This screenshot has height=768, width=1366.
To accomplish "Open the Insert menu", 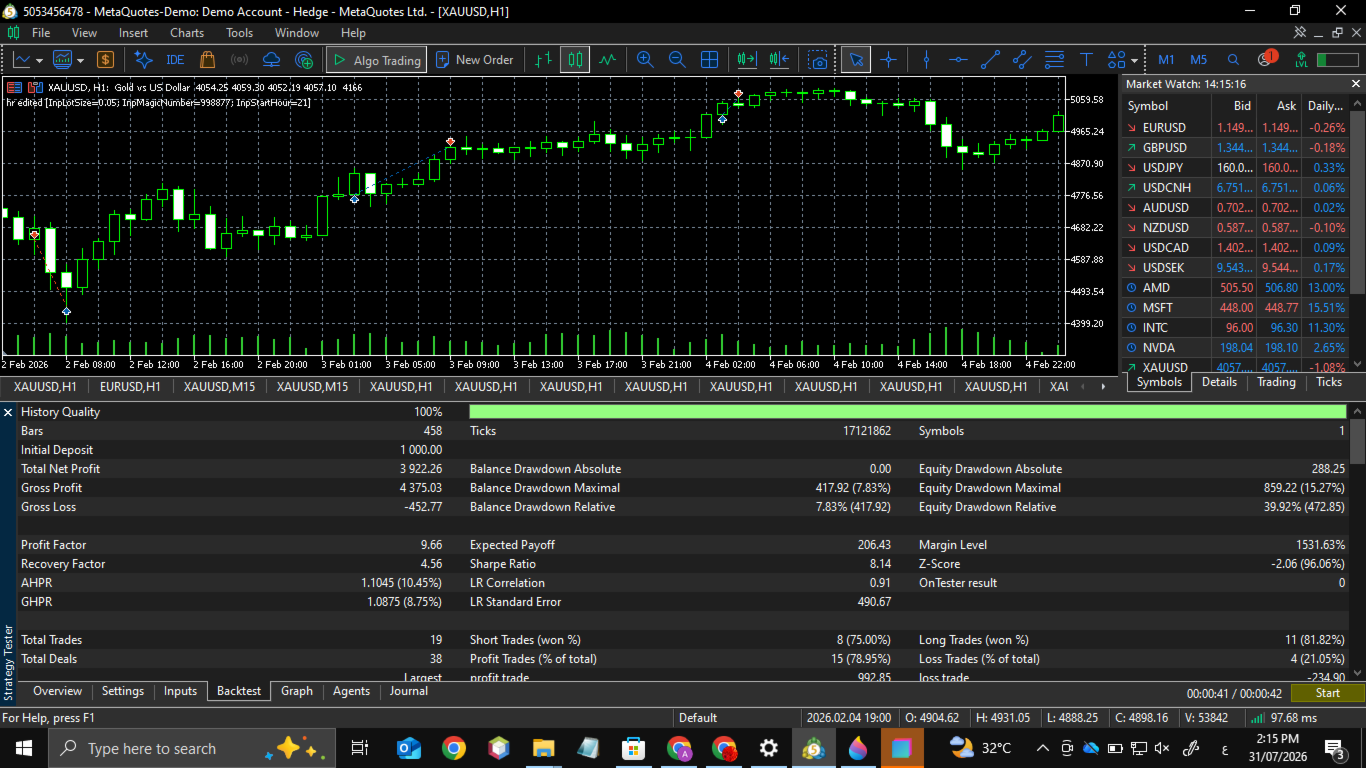I will [133, 33].
